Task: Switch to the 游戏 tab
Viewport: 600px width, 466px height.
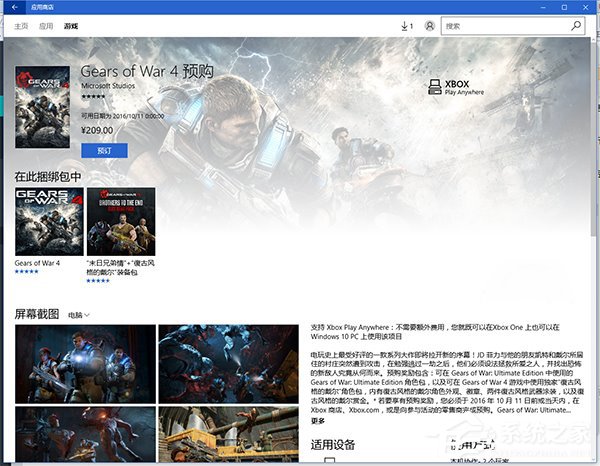Action: tap(71, 26)
